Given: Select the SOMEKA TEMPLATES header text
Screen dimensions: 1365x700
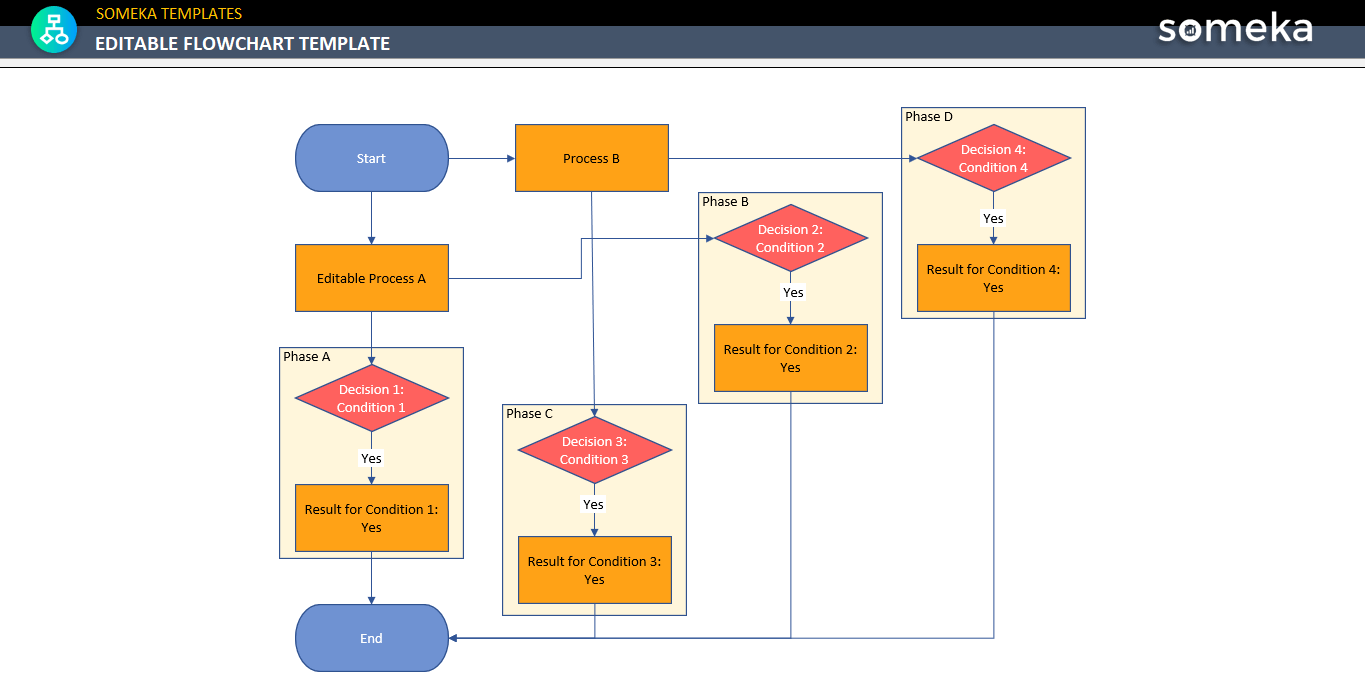Looking at the screenshot, I should (169, 14).
